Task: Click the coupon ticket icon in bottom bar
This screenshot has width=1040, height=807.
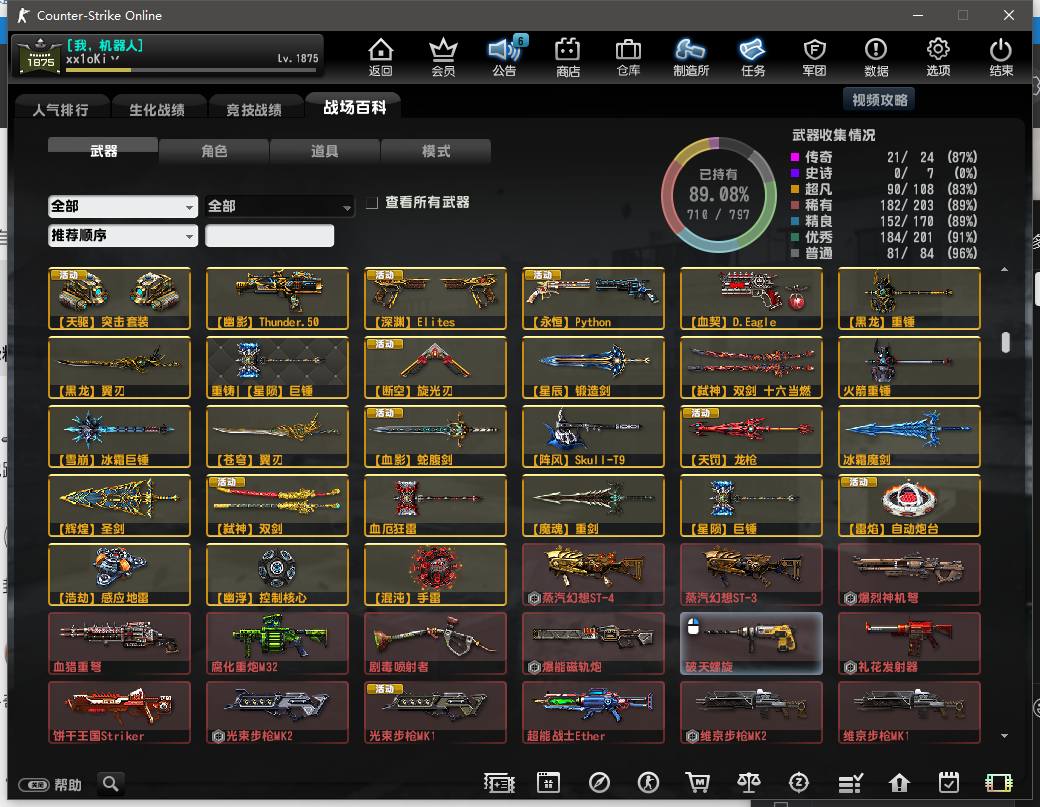Action: pos(499,783)
